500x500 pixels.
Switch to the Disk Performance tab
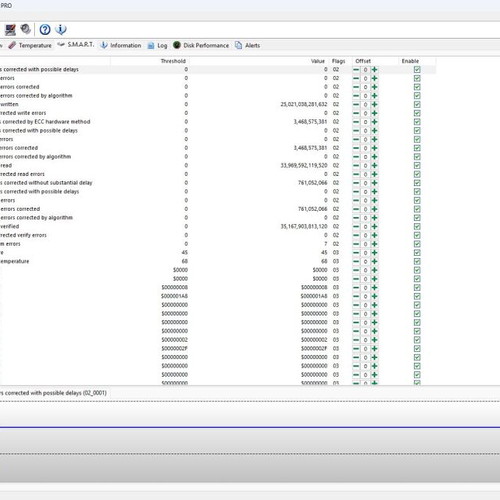point(201,45)
